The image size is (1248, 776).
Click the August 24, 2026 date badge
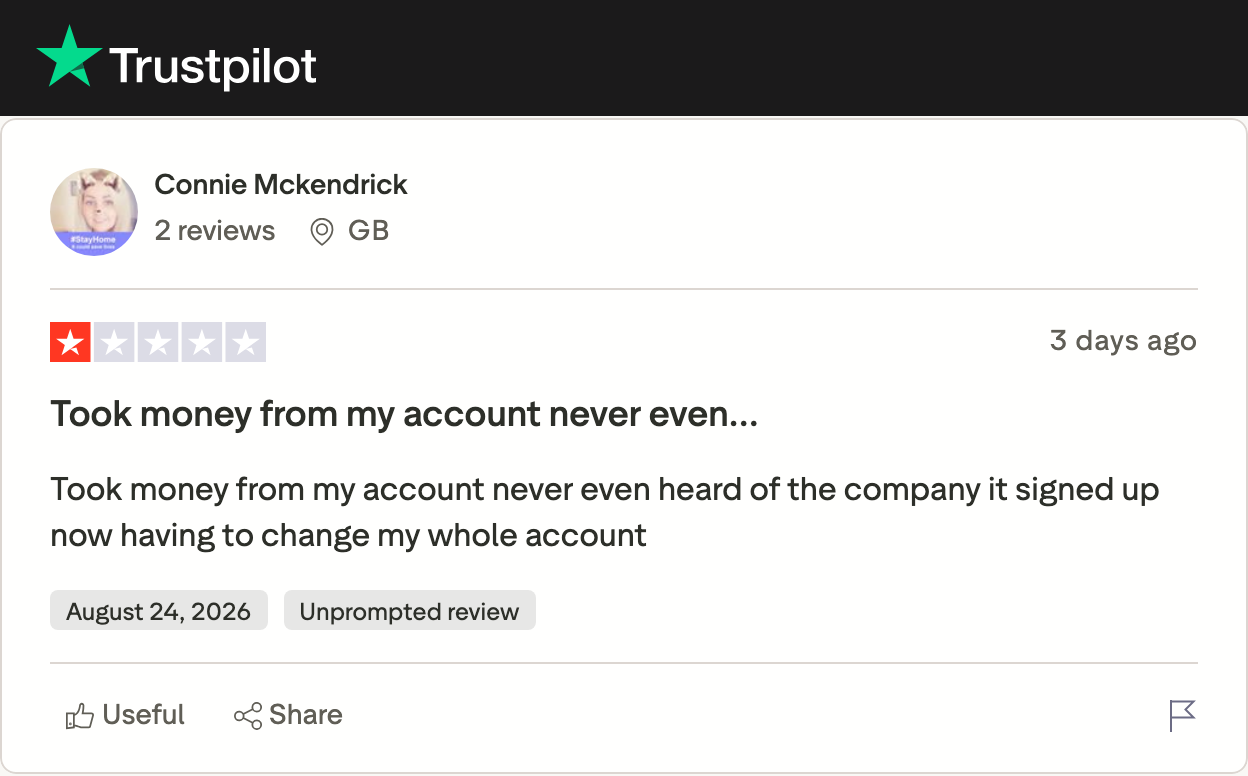[x=159, y=611]
